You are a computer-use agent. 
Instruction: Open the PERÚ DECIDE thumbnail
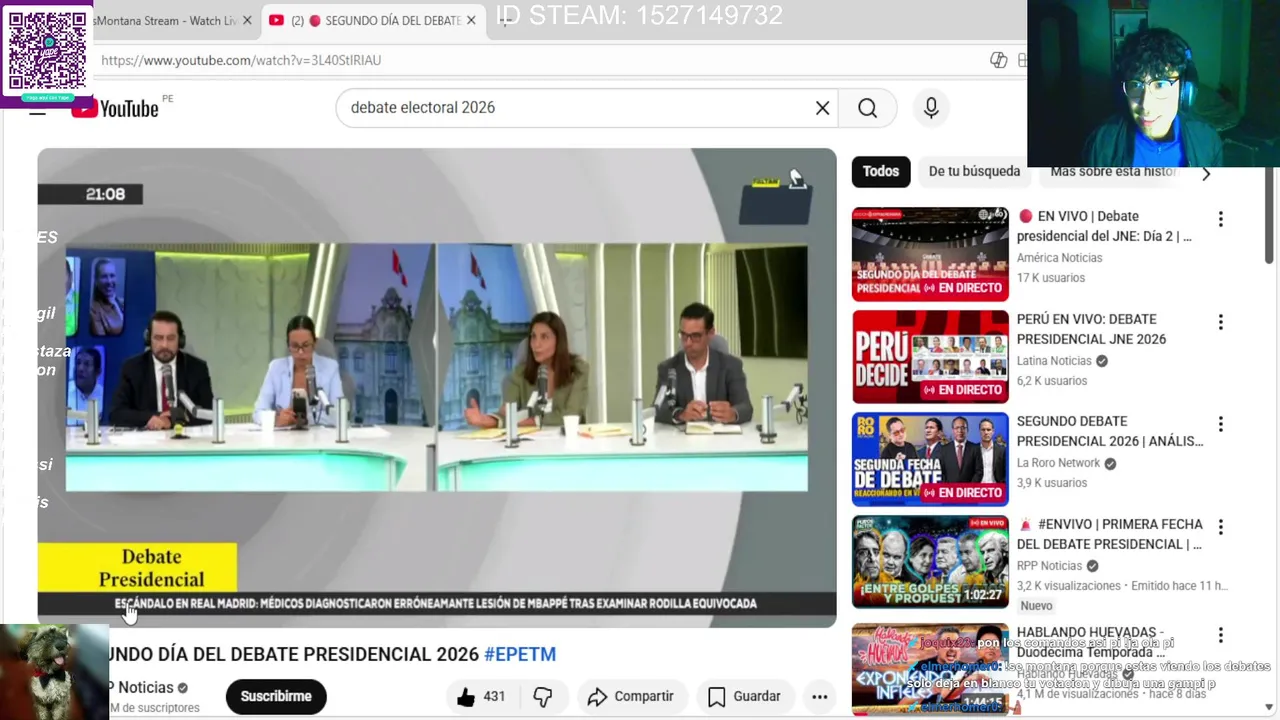(x=930, y=357)
